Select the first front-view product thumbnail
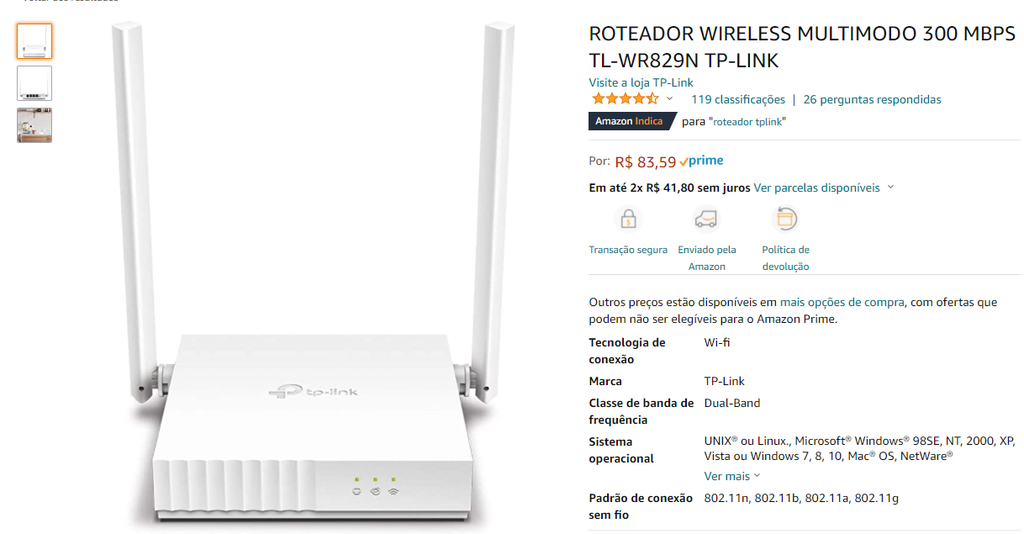1024x534 pixels. point(35,41)
